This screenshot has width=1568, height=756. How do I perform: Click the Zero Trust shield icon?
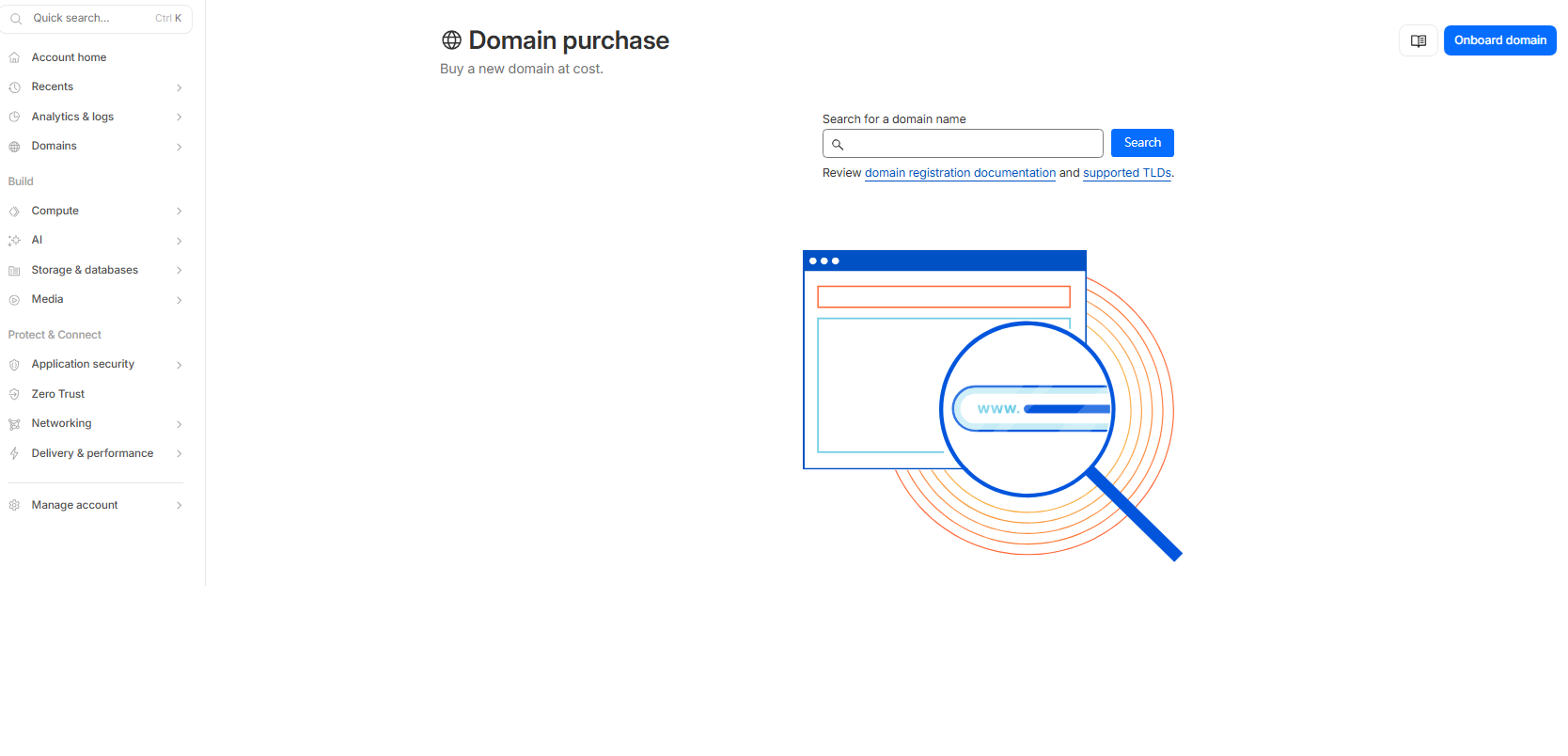coord(14,394)
